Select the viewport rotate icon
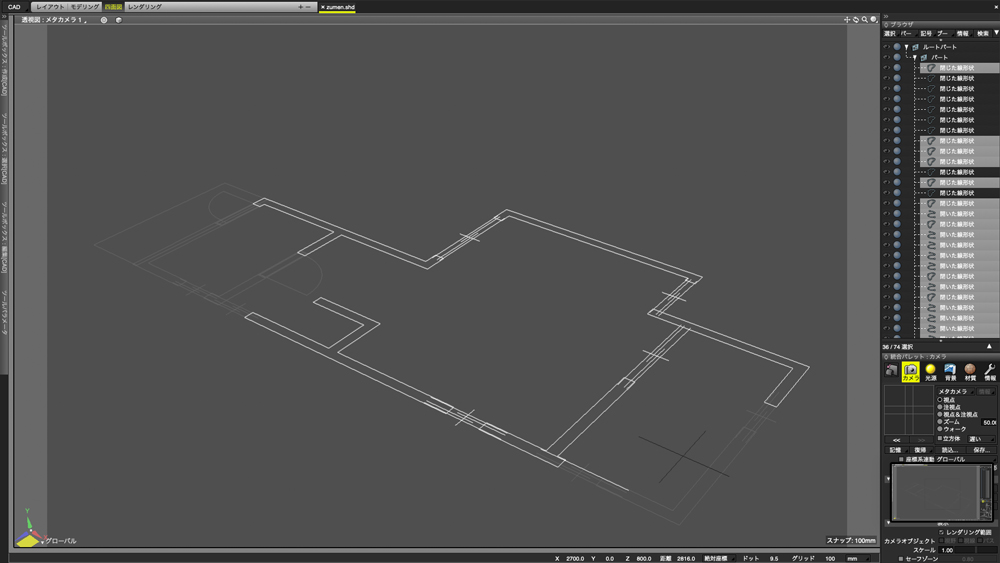The image size is (1000, 563). coord(856,20)
